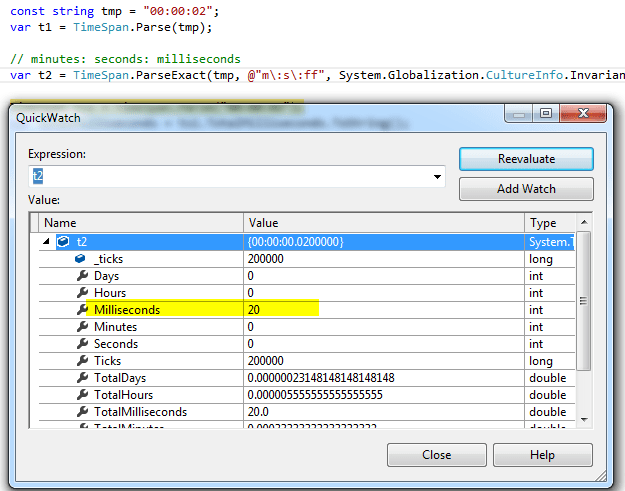Click the _ticks value 200000

pyautogui.click(x=265, y=259)
